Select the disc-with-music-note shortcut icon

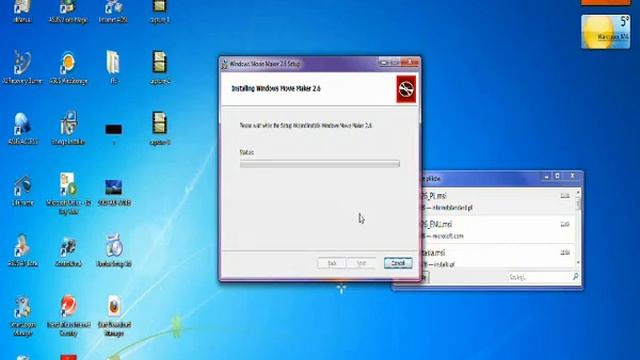(114, 251)
